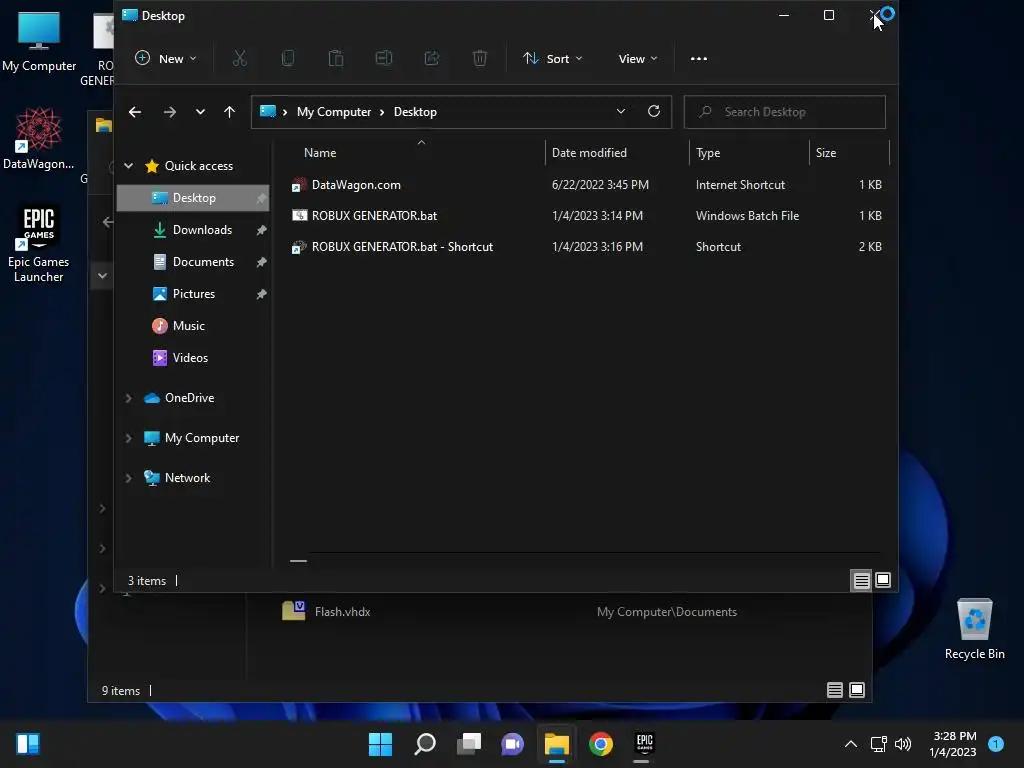Show hidden system tray icons chevron

pos(851,744)
